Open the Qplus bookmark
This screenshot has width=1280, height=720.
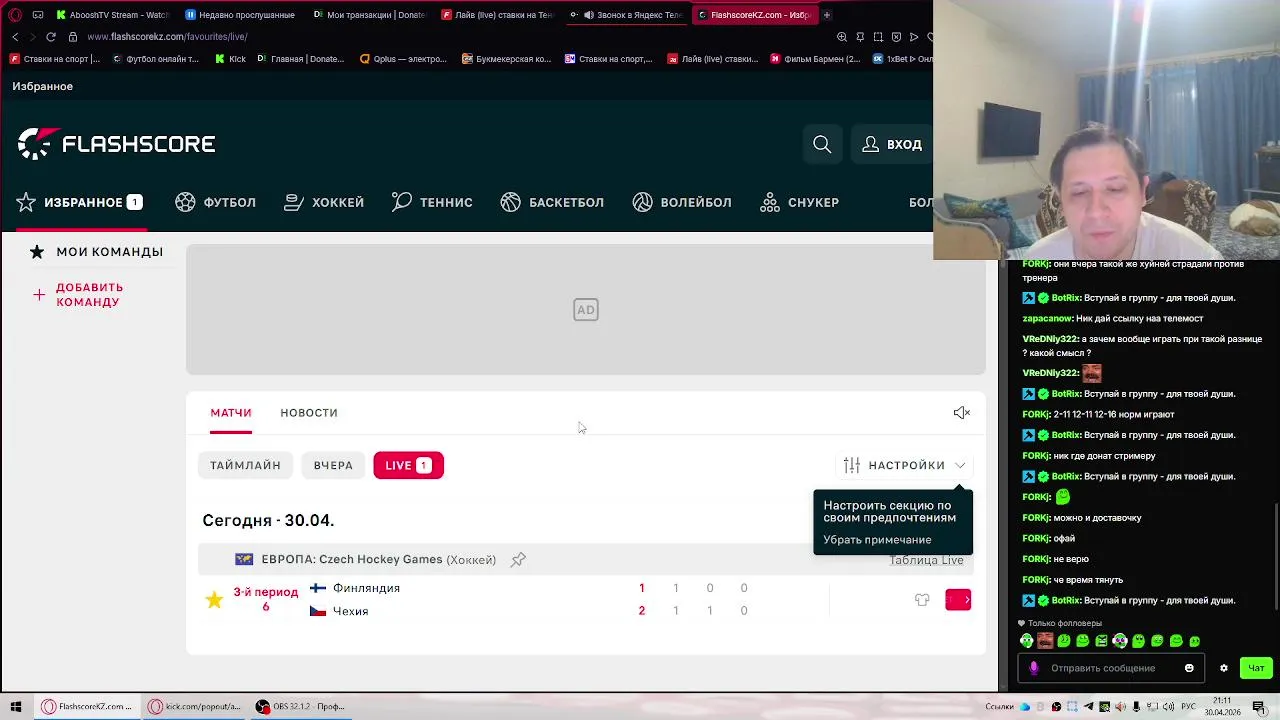[x=403, y=59]
